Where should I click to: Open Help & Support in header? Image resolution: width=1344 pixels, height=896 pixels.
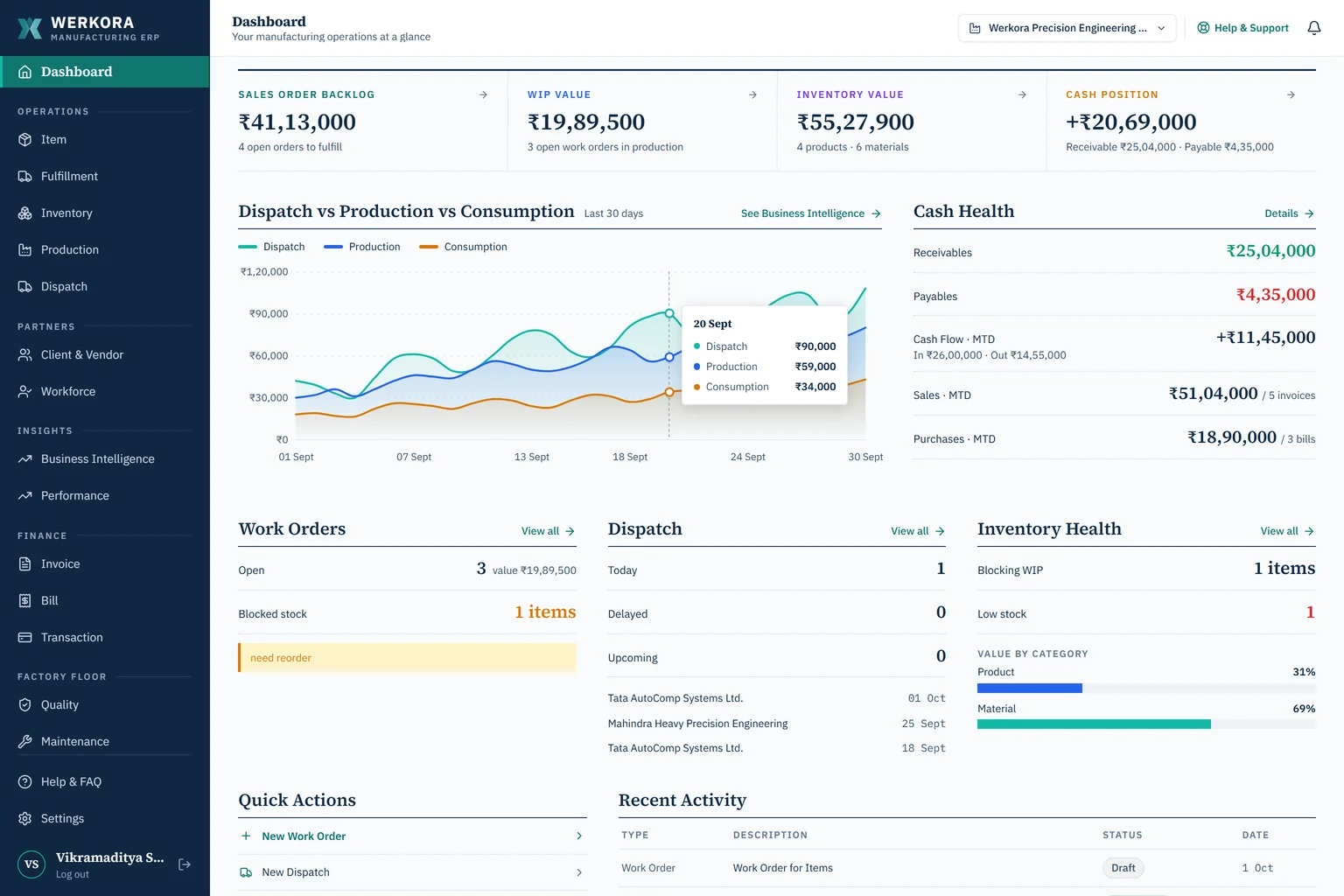pos(1242,28)
